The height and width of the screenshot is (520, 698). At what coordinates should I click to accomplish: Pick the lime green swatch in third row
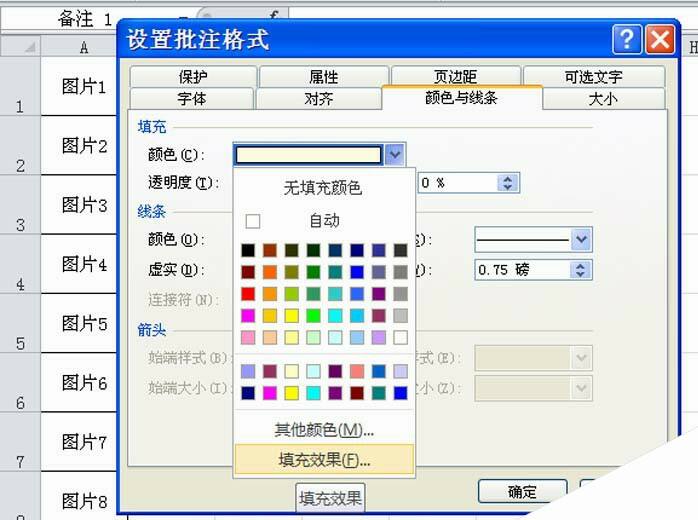pos(292,294)
